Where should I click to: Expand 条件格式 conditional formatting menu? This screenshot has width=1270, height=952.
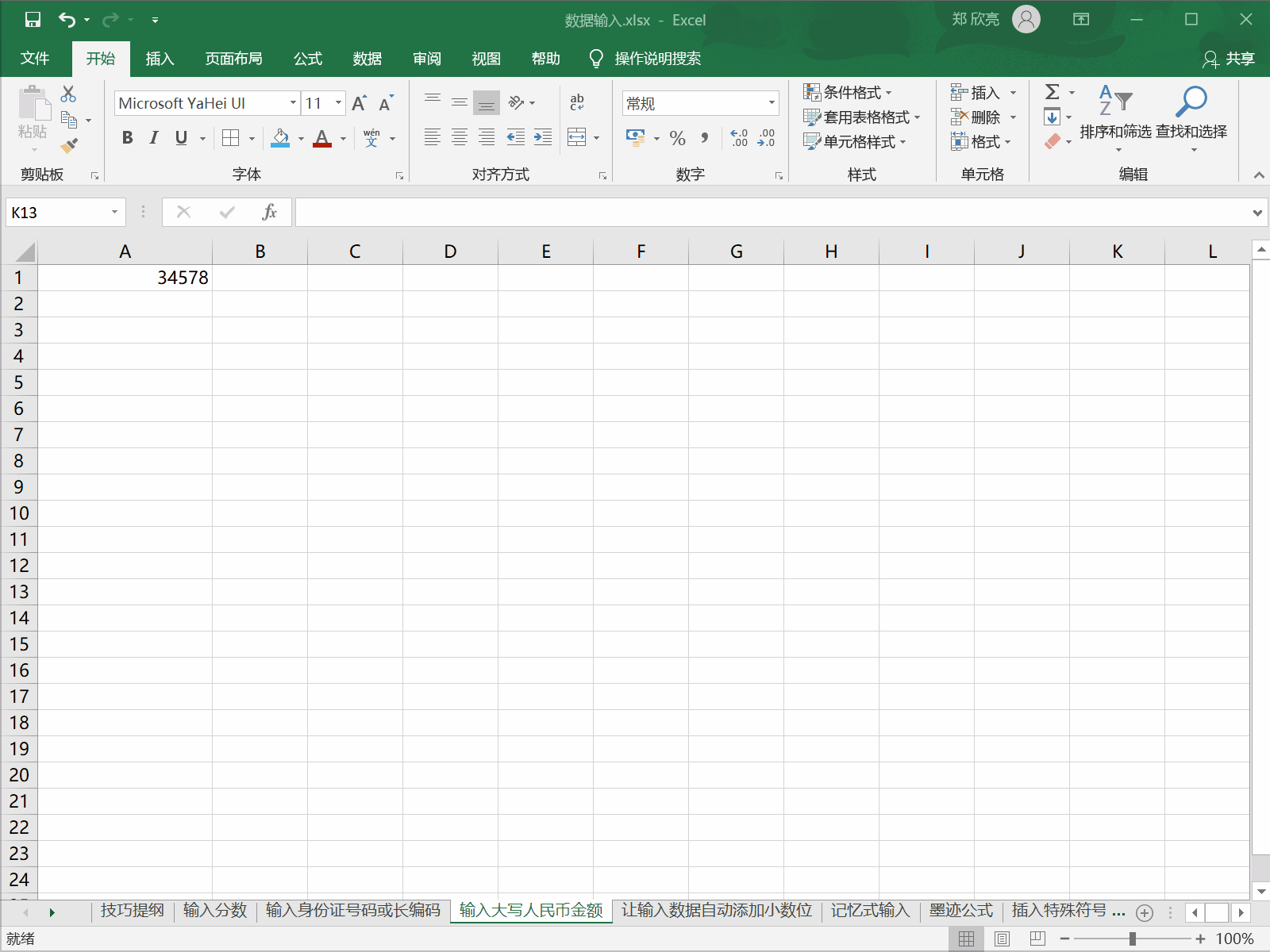pyautogui.click(x=848, y=92)
